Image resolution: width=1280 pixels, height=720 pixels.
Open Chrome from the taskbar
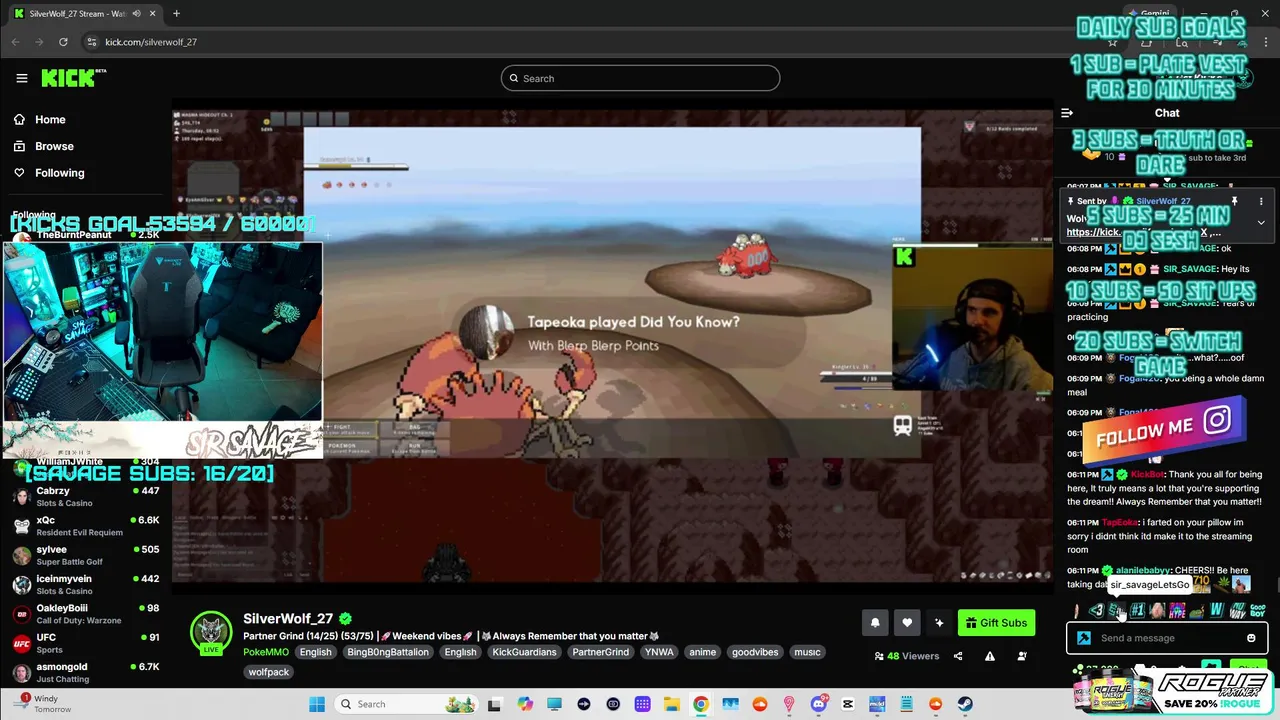701,704
